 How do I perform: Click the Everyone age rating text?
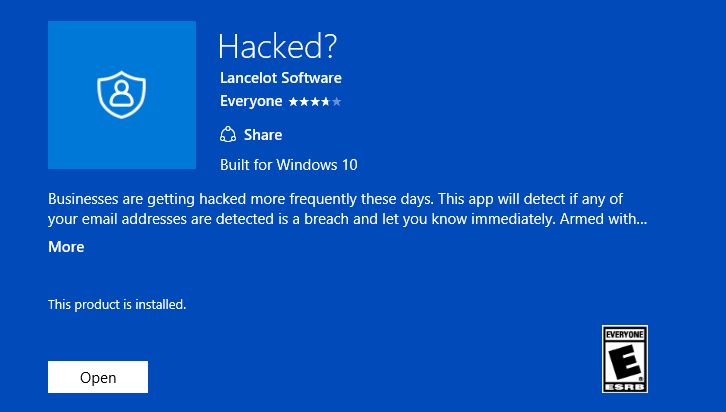251,101
